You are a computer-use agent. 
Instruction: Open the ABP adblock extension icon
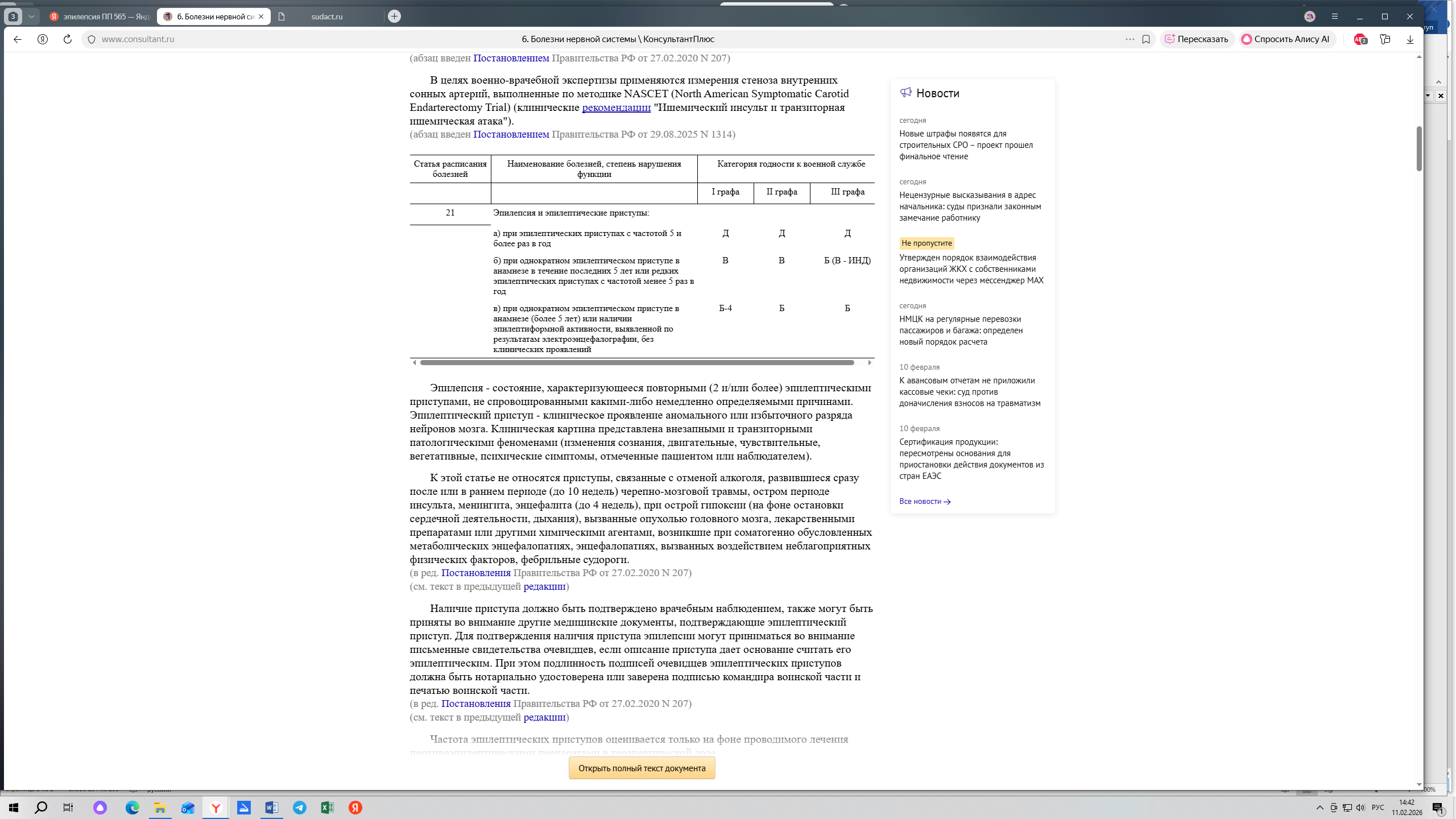tap(1360, 39)
